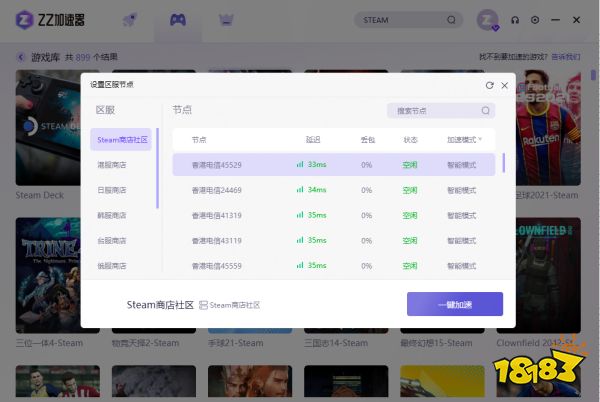
Task: Click the 手球21-Steam game label
Action: point(235,343)
